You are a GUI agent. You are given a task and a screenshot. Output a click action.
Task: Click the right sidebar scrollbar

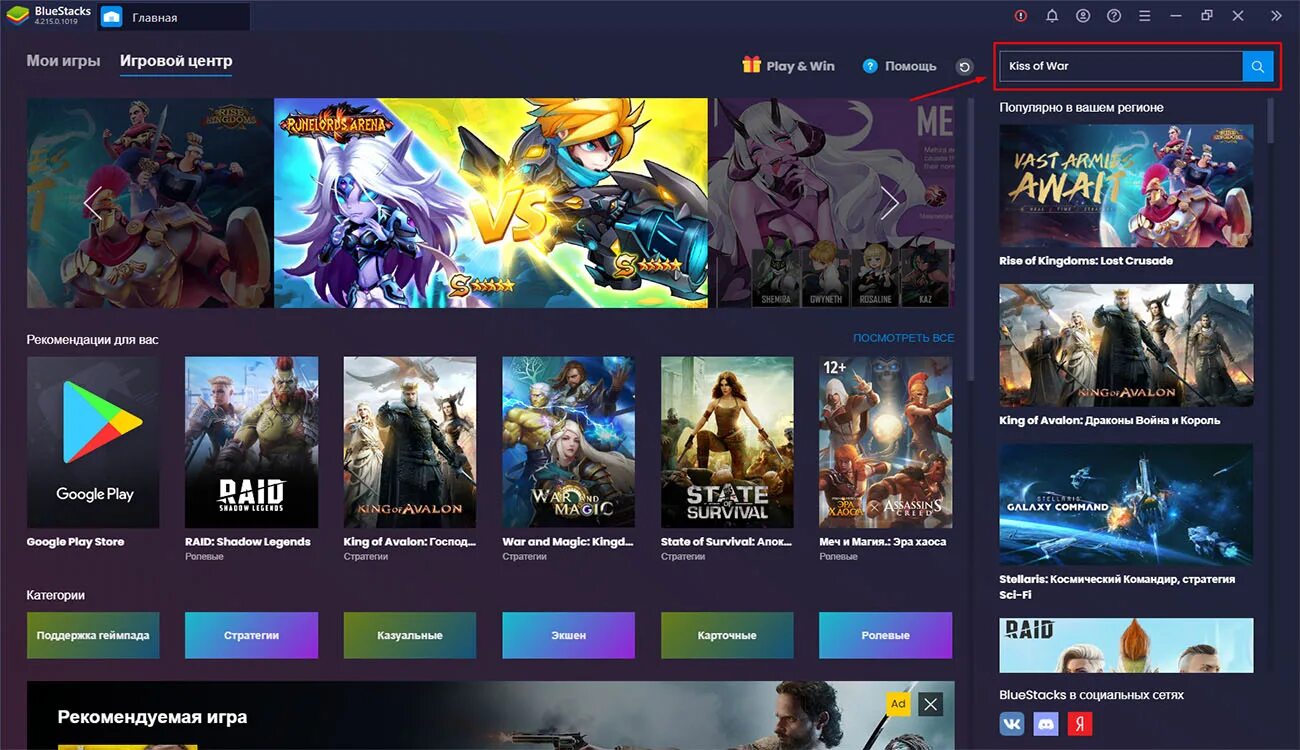click(x=1270, y=120)
